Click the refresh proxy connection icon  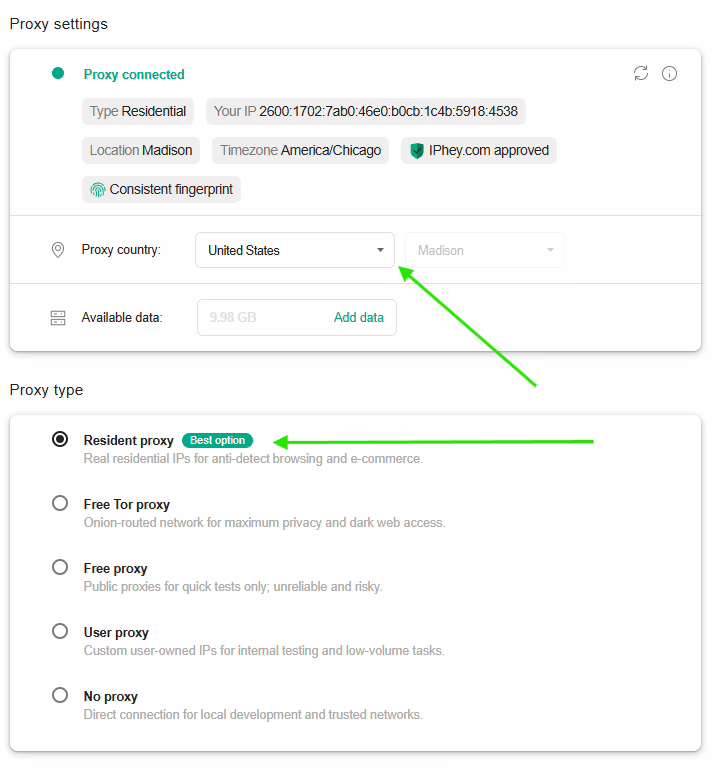641,73
